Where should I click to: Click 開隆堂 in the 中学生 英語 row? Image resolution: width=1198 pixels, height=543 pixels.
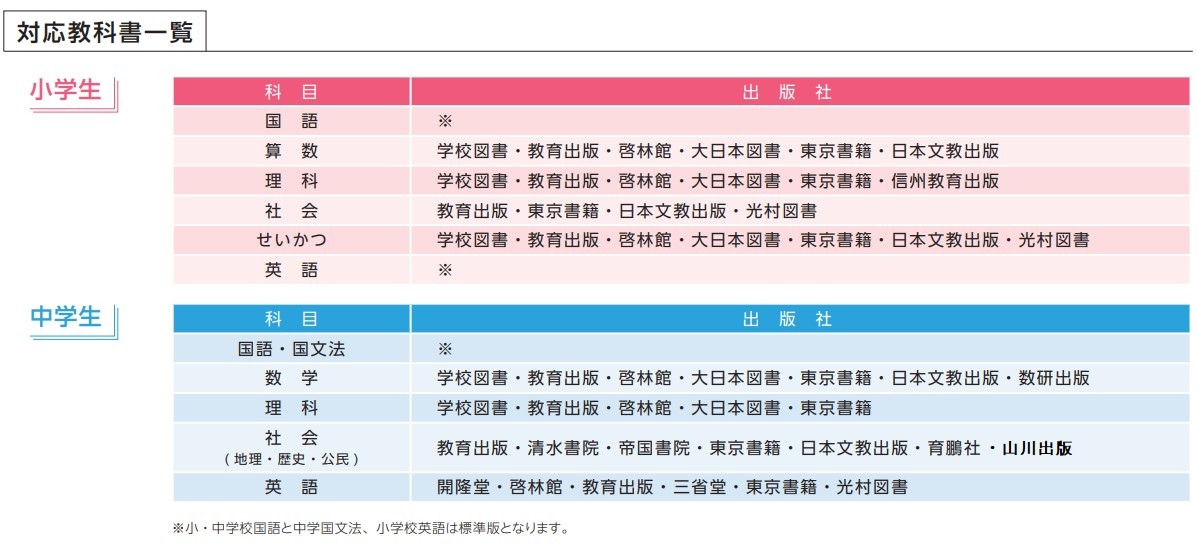(464, 486)
